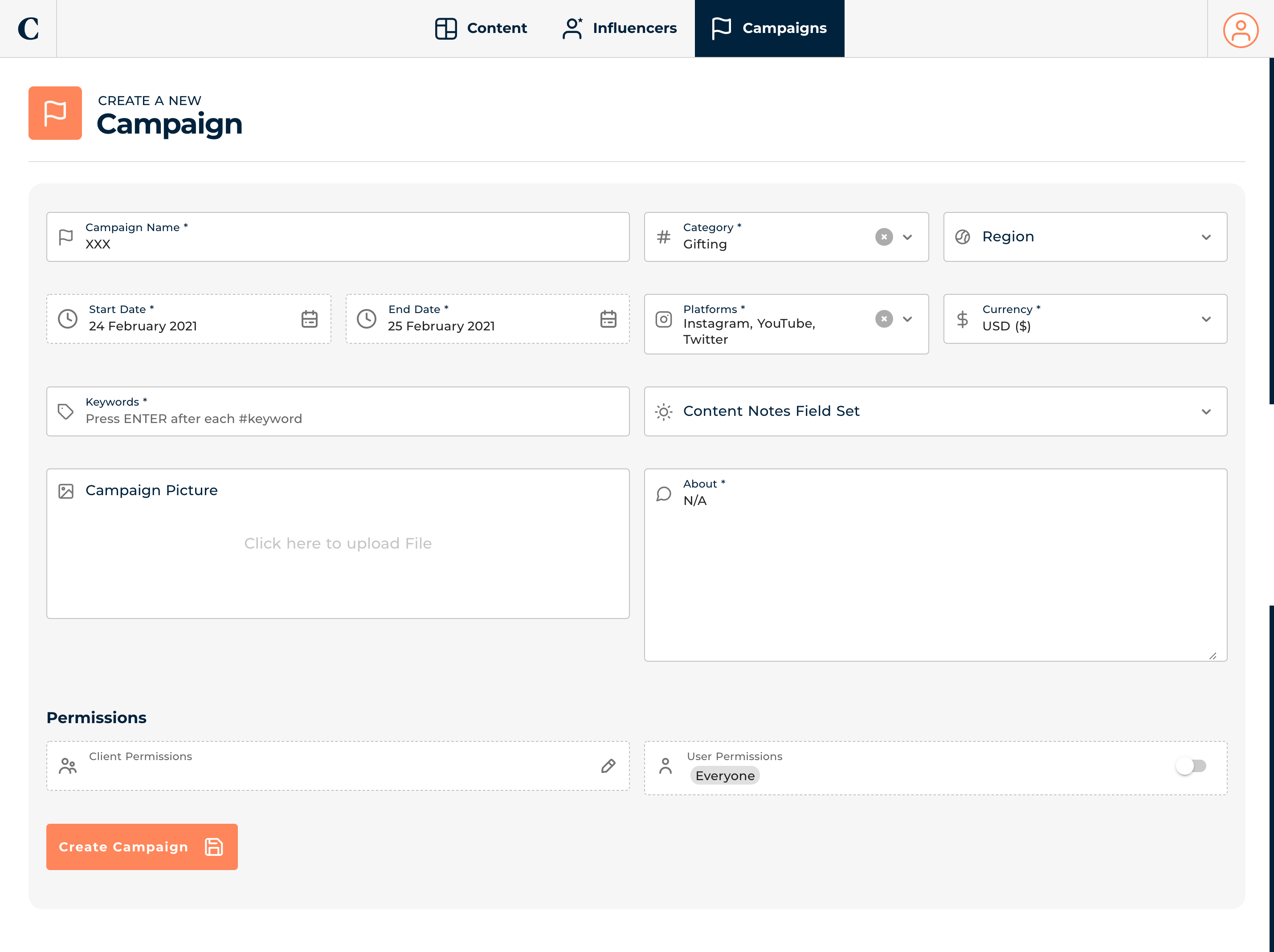Viewport: 1274px width, 952px height.
Task: Click the Create Campaign button
Action: pyautogui.click(x=142, y=846)
